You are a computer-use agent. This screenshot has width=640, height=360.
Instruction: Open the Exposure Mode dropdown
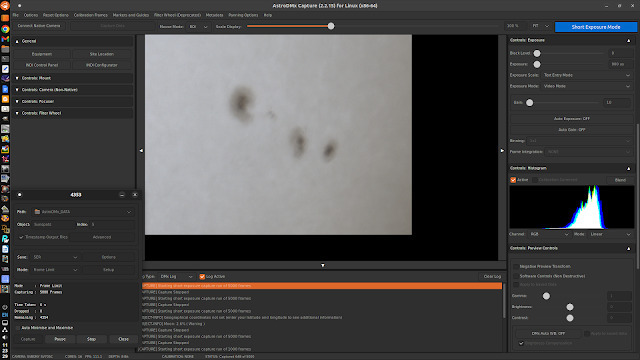(x=586, y=86)
